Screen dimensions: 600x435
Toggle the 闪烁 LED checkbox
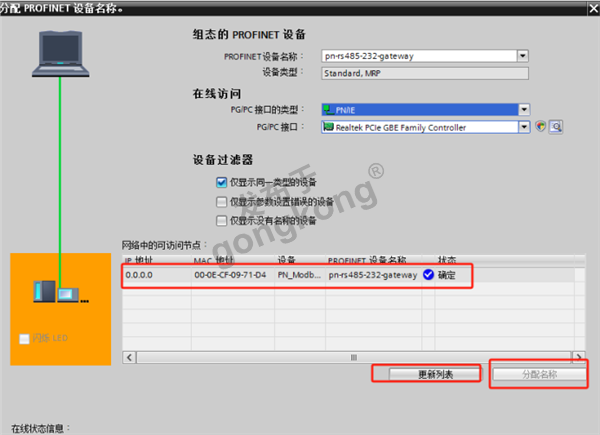click(x=24, y=339)
